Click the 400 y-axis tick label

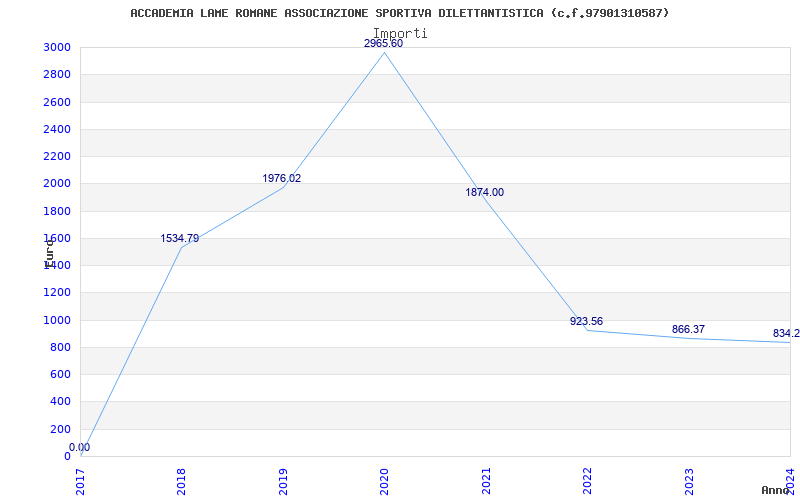coord(60,402)
